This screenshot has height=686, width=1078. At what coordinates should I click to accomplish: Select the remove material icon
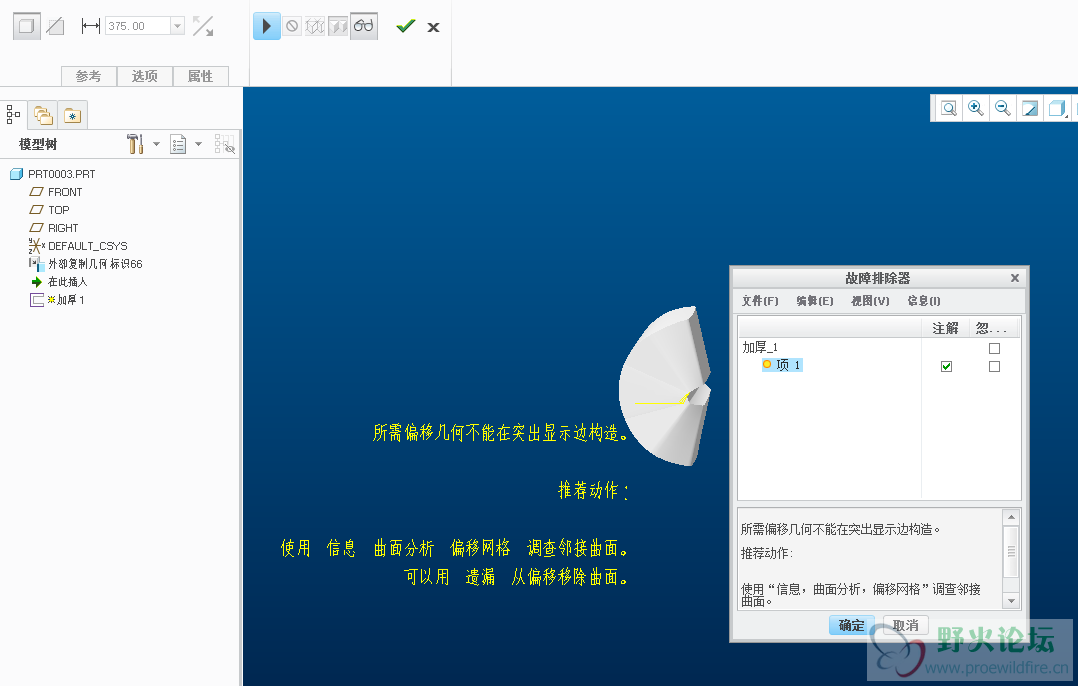55,26
